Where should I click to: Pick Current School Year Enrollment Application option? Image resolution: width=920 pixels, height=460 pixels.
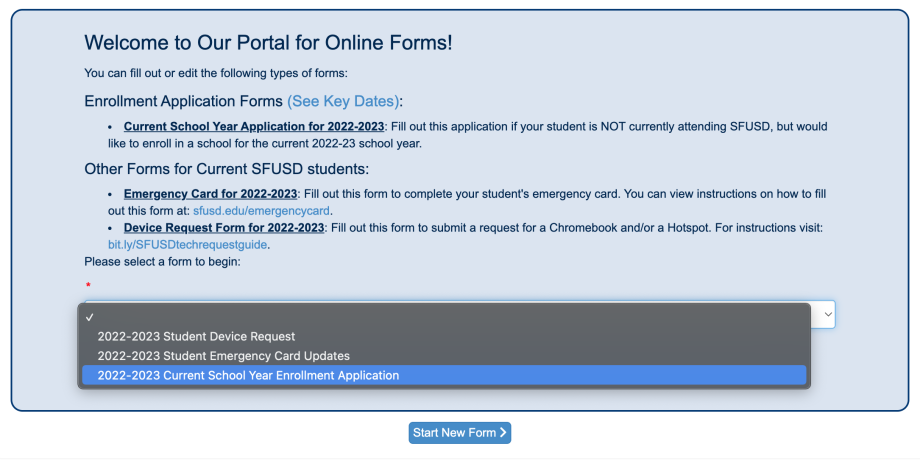248,376
